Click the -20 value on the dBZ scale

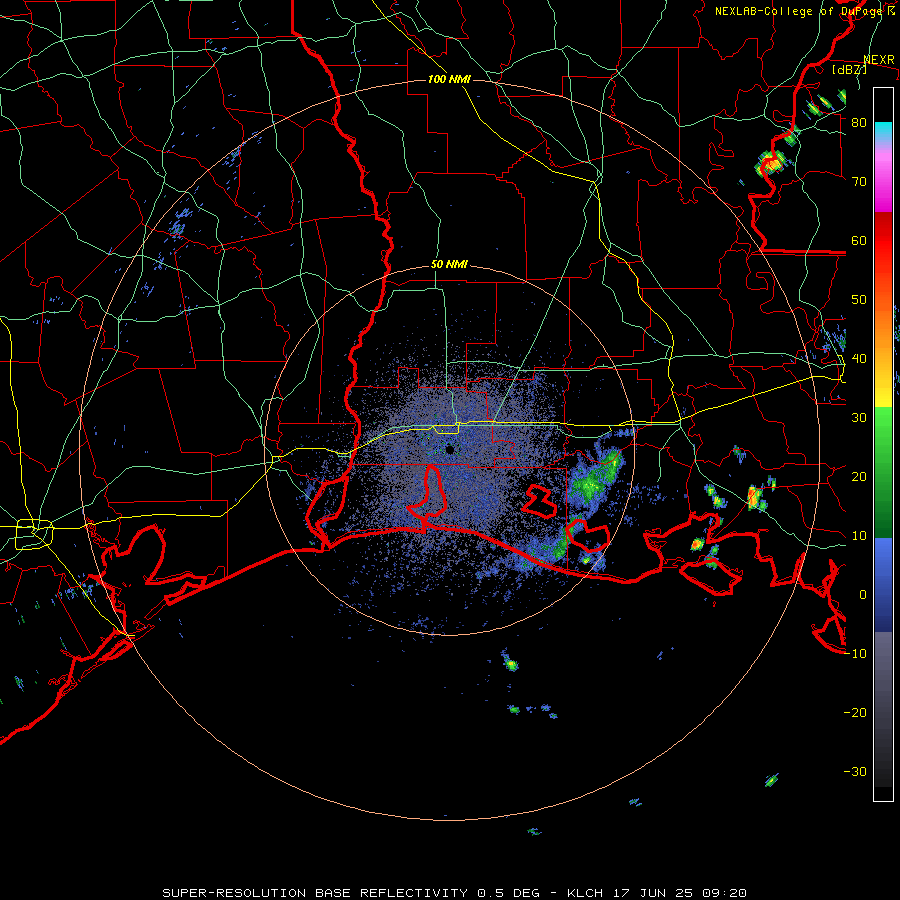point(855,712)
